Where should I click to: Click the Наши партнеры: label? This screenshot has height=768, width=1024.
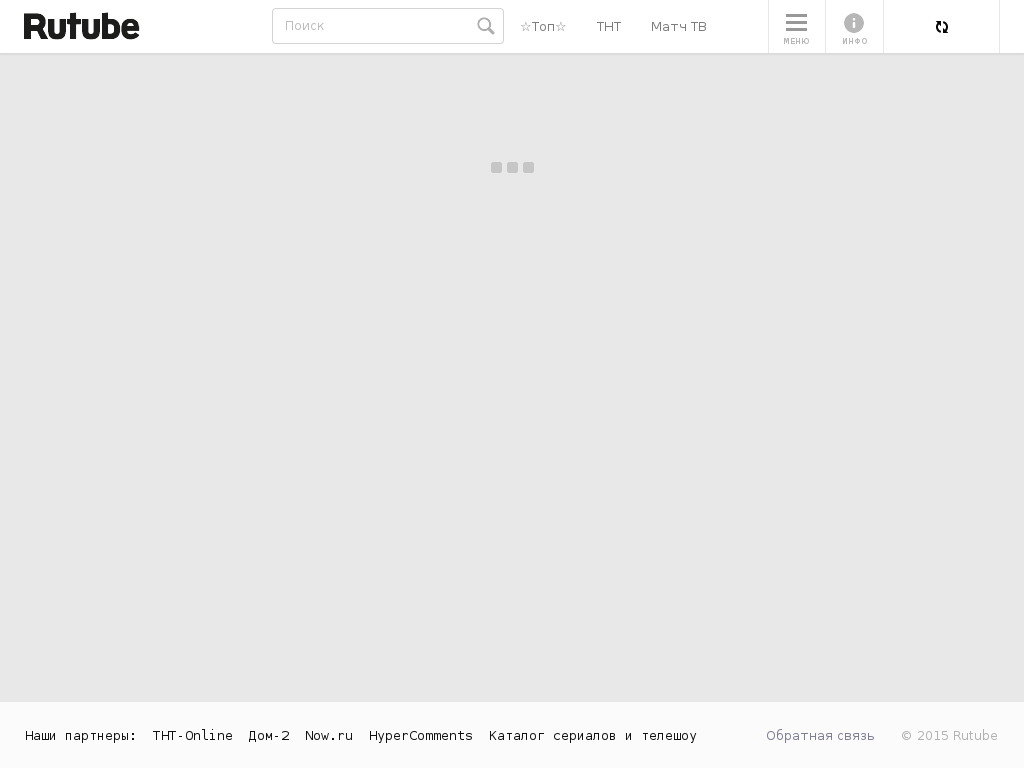click(80, 735)
